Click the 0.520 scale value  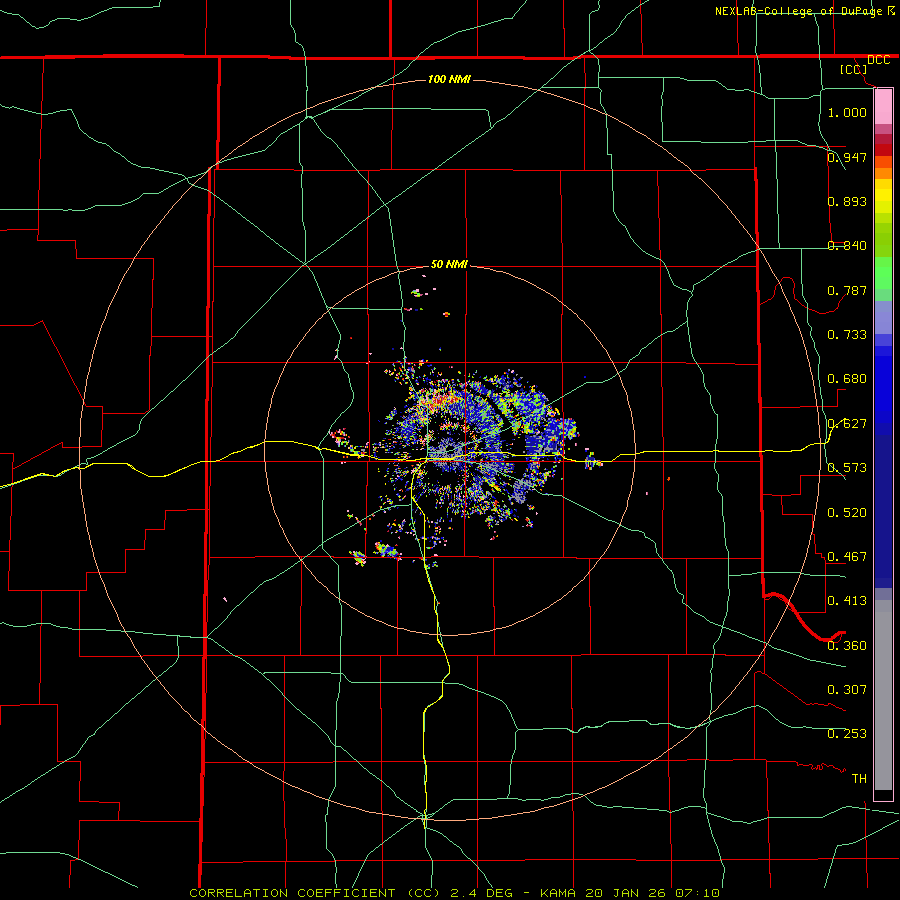coord(847,512)
